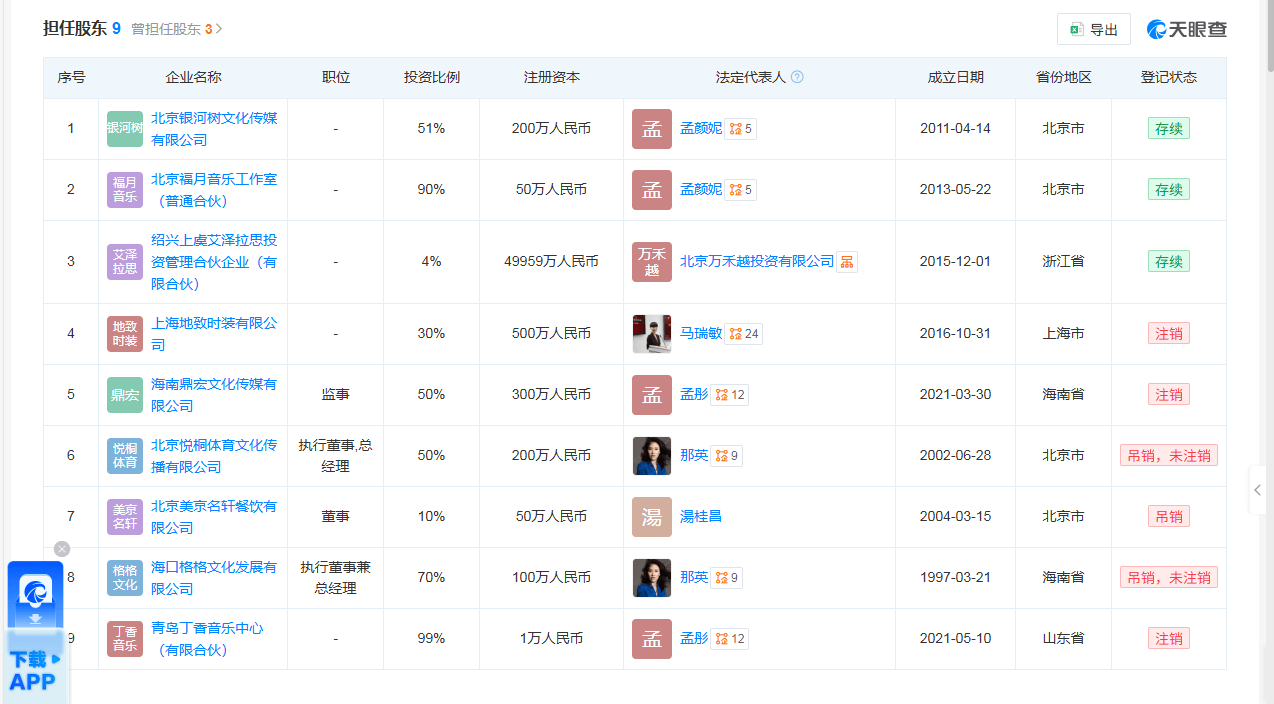Open the help icon beside 法定代表人 header
The image size is (1274, 704).
[x=797, y=77]
